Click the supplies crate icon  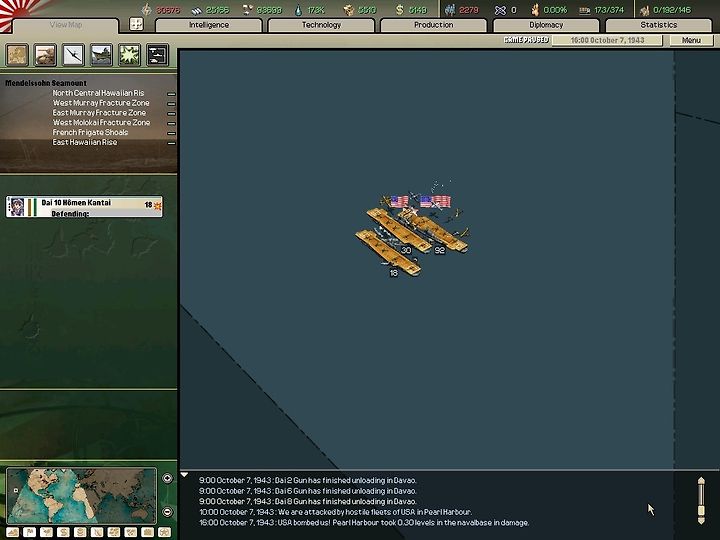pos(349,10)
